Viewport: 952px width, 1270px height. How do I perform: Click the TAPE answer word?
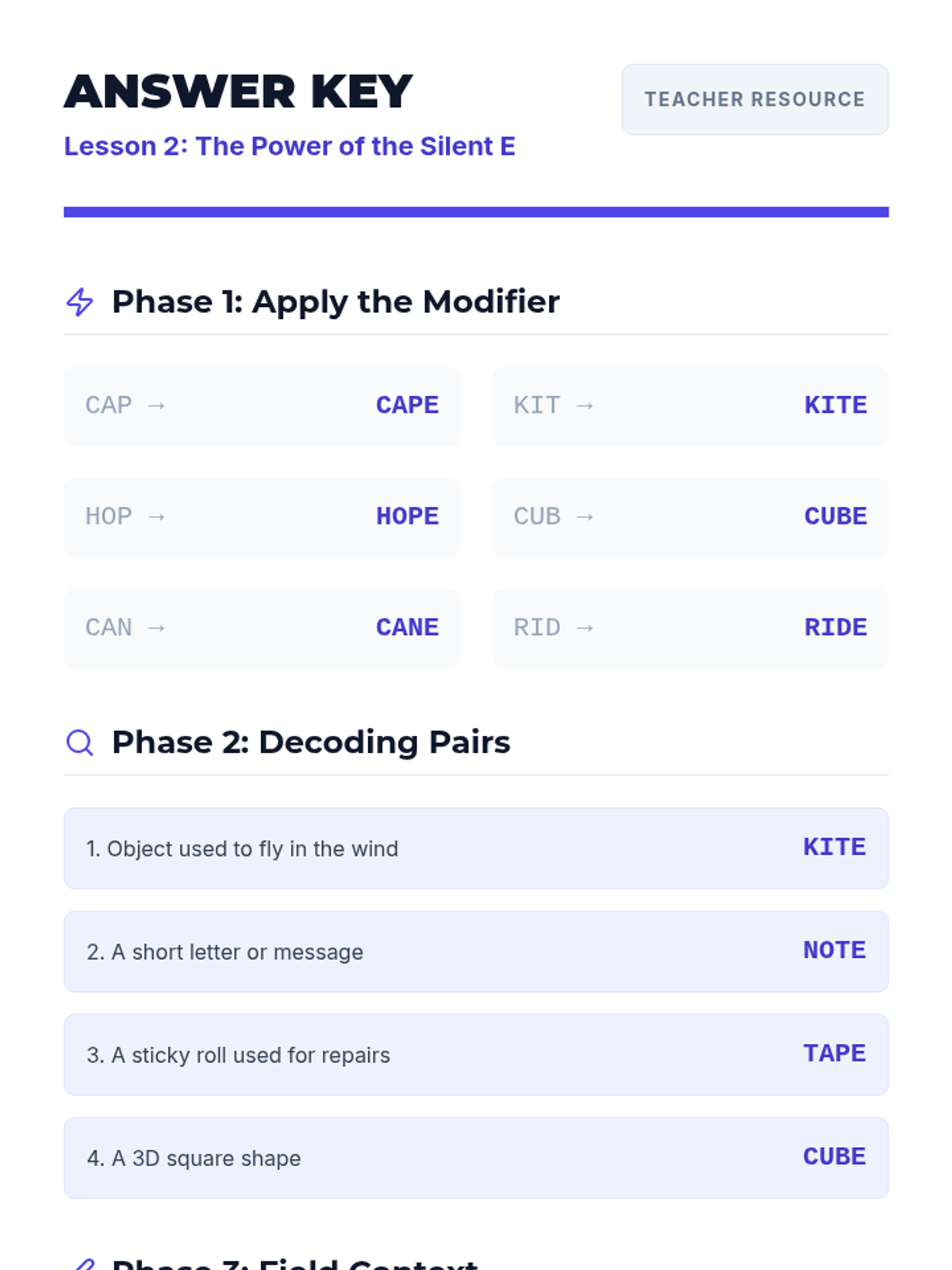835,1053
